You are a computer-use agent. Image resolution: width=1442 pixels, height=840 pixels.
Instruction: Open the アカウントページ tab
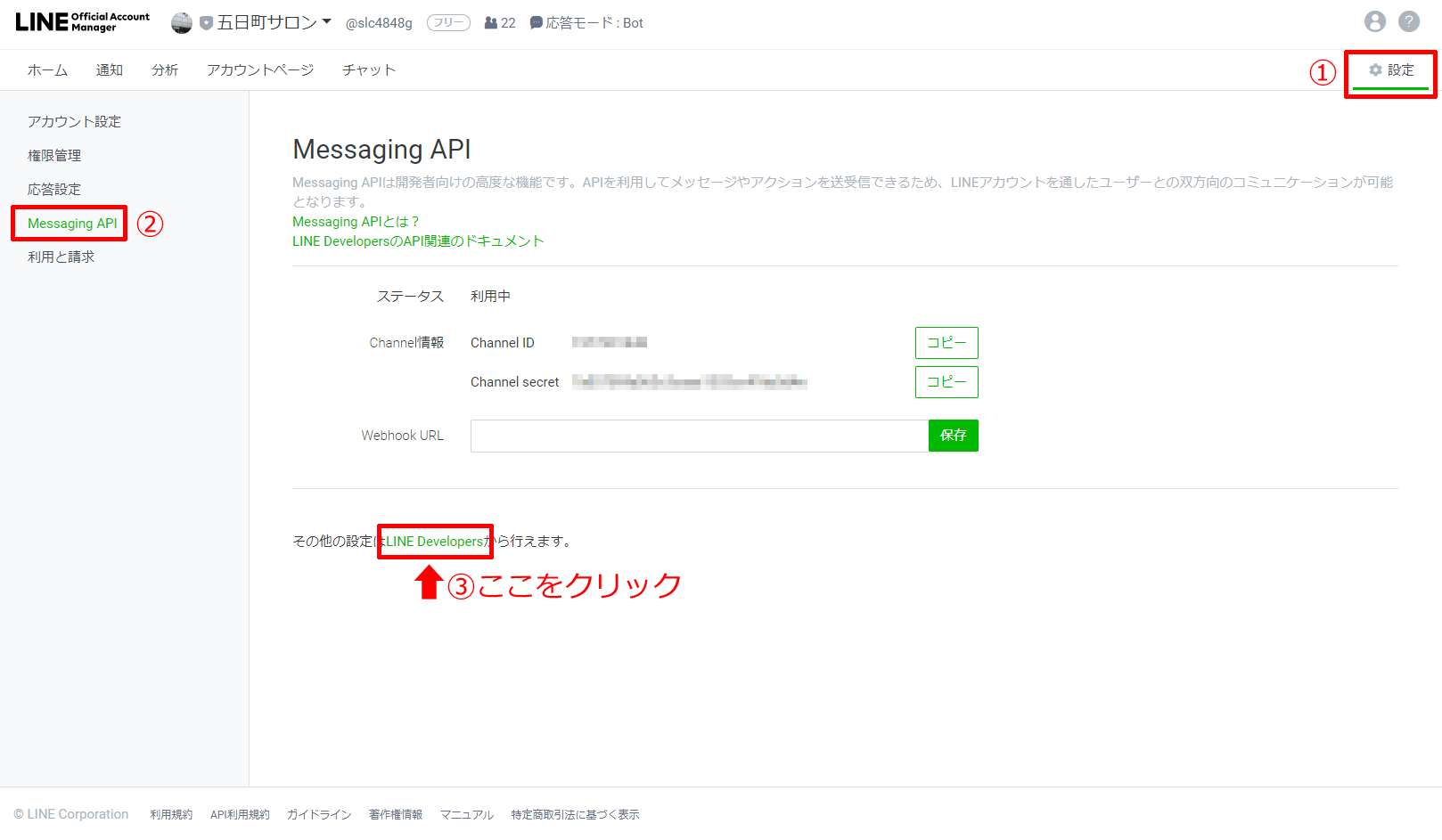260,70
